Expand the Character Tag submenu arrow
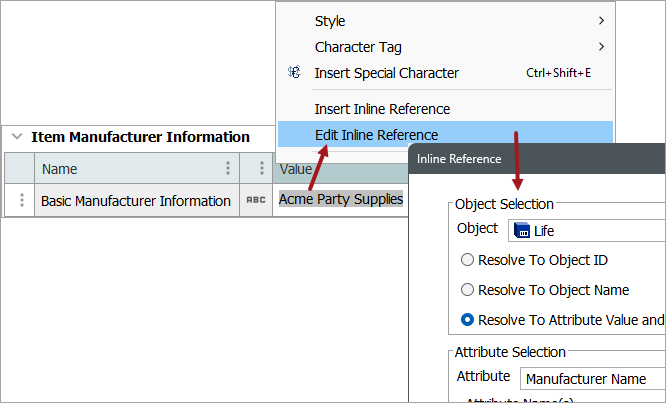 (x=601, y=47)
